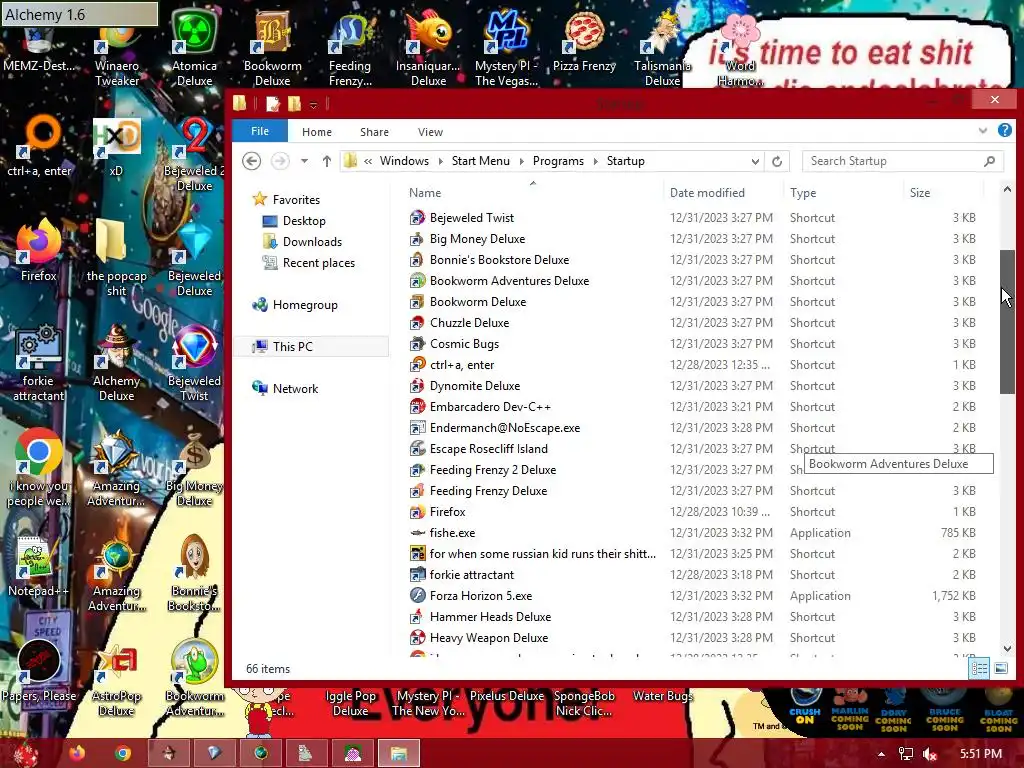Screen dimensions: 1024x768
Task: Switch to the Home ribbon tab
Action: [317, 132]
